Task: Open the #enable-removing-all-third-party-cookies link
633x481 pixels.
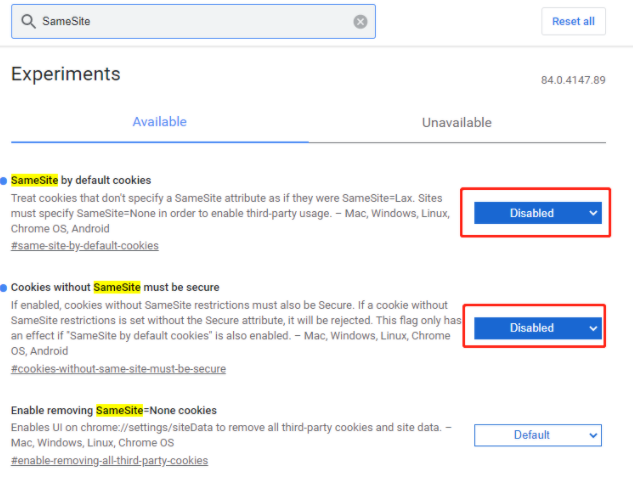Action: click(x=109, y=460)
